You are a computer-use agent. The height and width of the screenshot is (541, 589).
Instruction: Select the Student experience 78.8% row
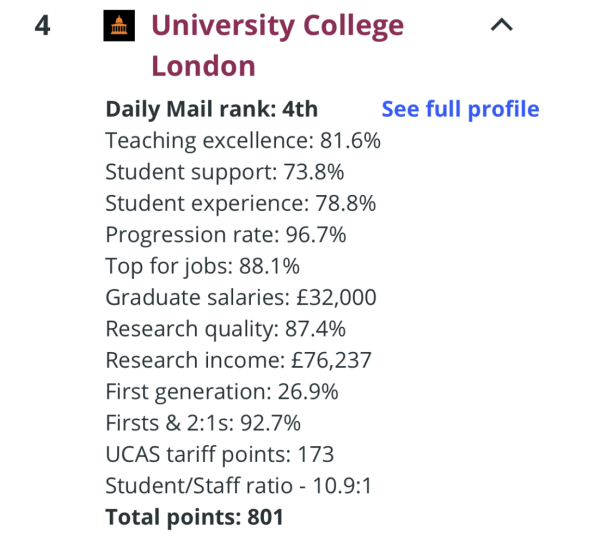point(241,204)
